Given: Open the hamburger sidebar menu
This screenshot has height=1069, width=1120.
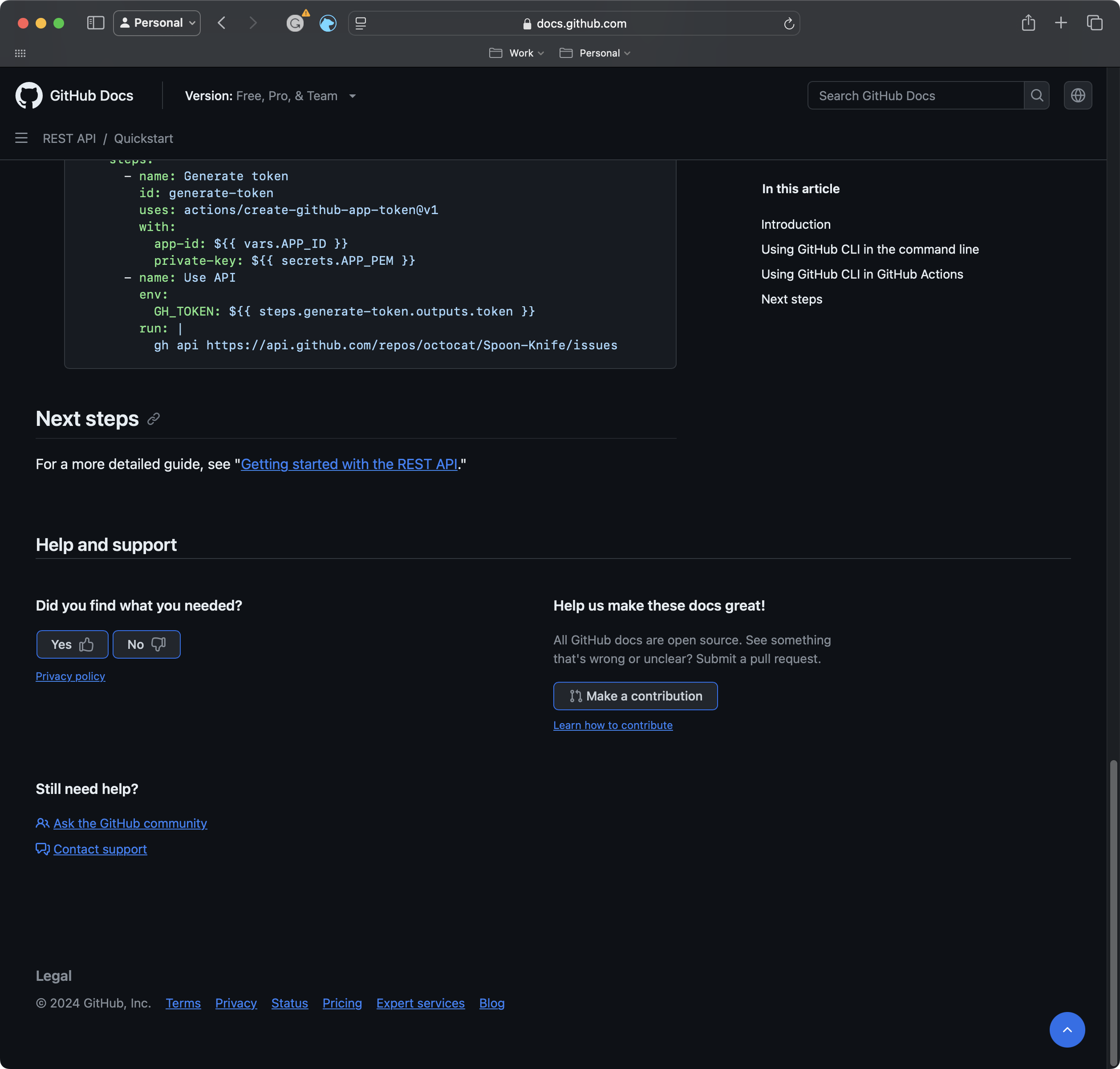Looking at the screenshot, I should (21, 138).
